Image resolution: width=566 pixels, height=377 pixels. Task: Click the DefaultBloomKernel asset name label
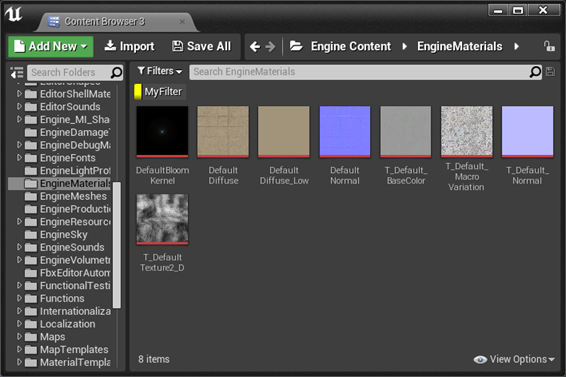(x=162, y=176)
